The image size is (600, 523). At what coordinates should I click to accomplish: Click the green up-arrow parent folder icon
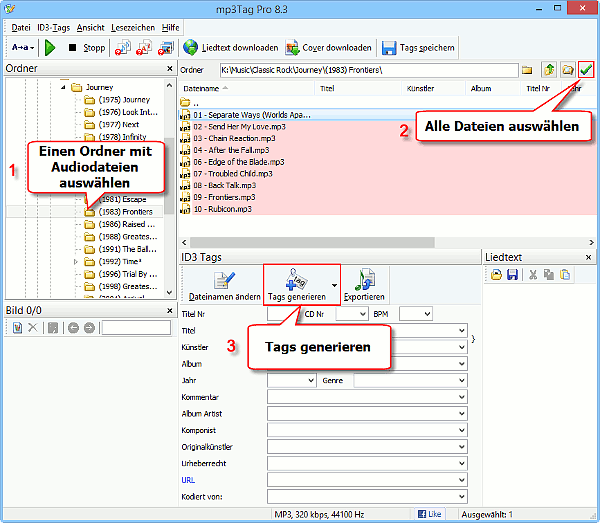549,70
